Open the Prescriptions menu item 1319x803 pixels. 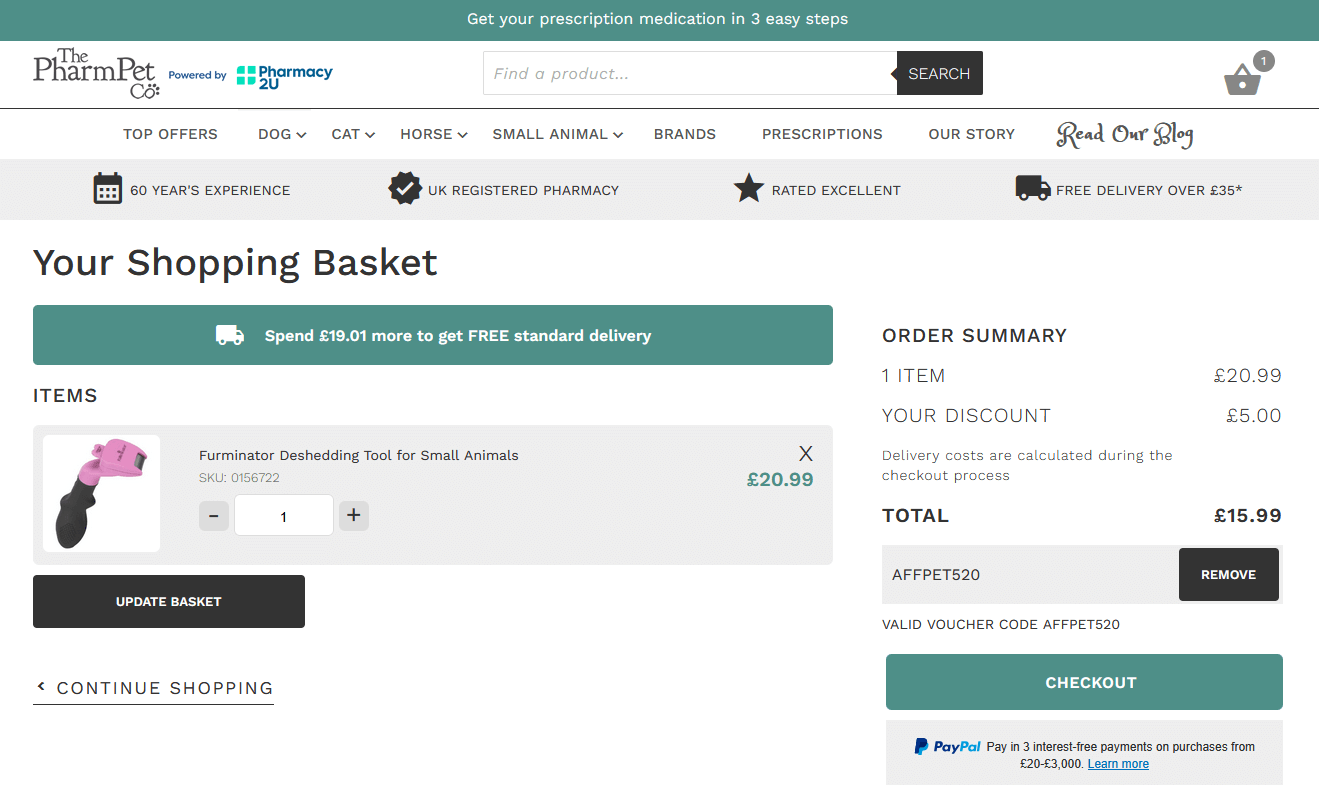(x=822, y=134)
